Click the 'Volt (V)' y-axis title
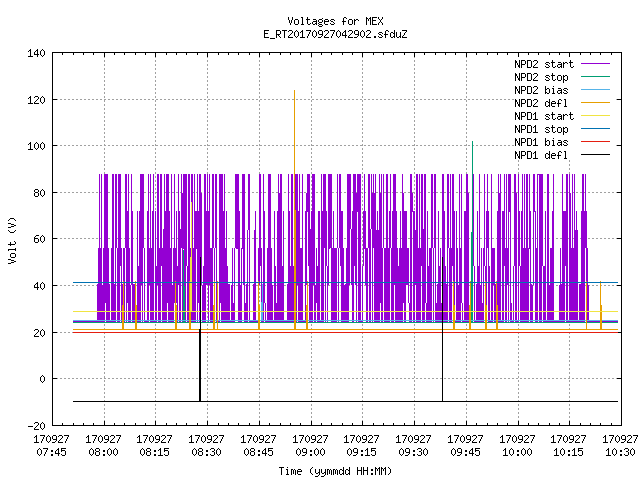This screenshot has height=480, width=640. click(12, 240)
